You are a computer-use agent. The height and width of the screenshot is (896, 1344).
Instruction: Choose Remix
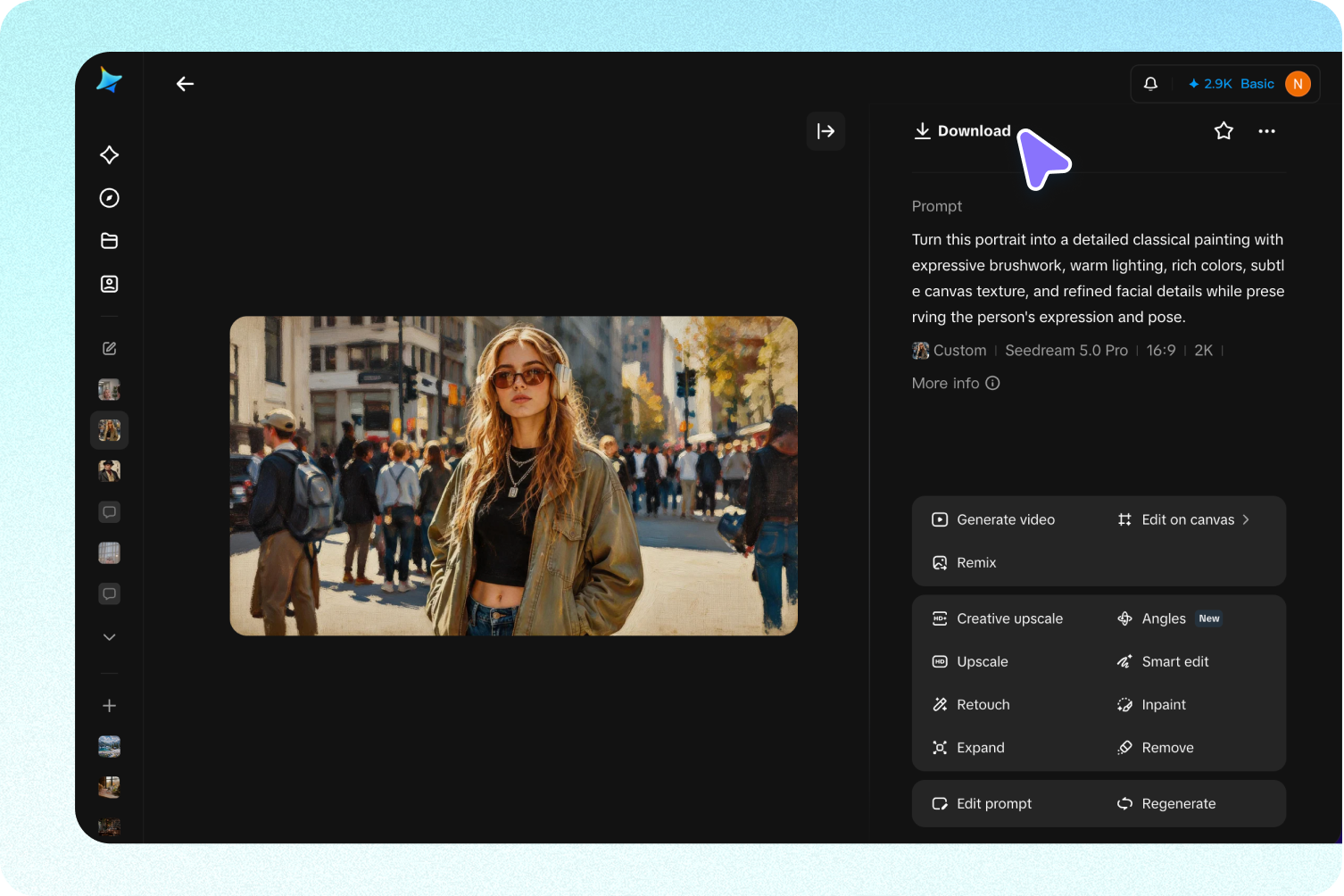point(964,563)
